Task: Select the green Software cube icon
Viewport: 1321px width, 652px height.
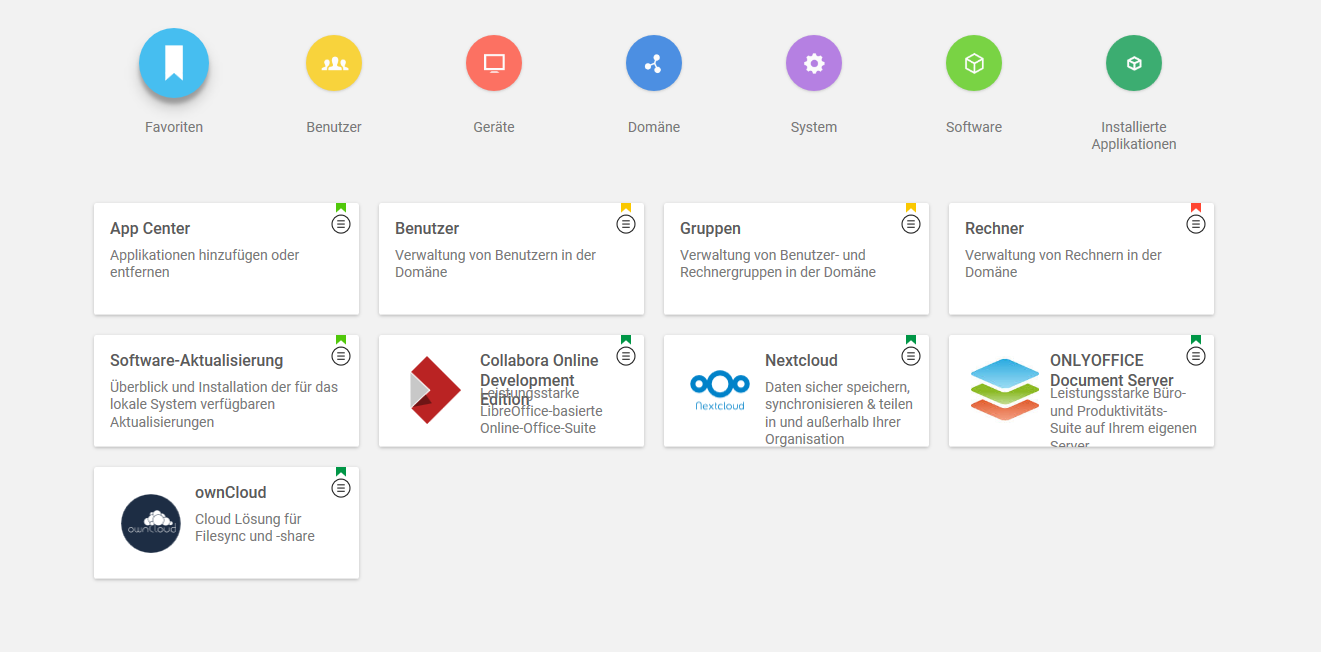Action: point(974,64)
